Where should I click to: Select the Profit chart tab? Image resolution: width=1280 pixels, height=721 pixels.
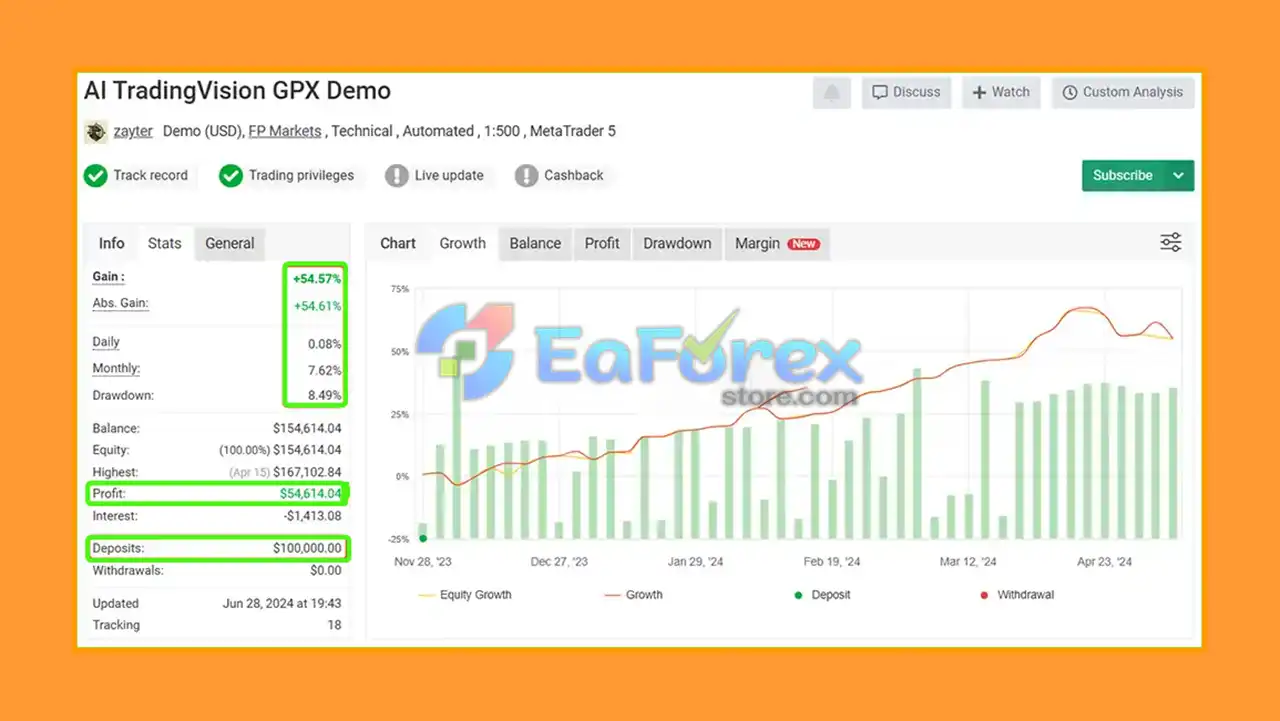(x=602, y=243)
